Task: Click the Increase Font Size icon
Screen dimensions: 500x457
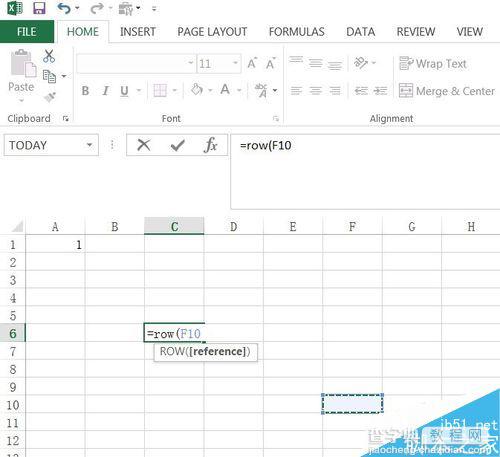Action: pos(252,63)
